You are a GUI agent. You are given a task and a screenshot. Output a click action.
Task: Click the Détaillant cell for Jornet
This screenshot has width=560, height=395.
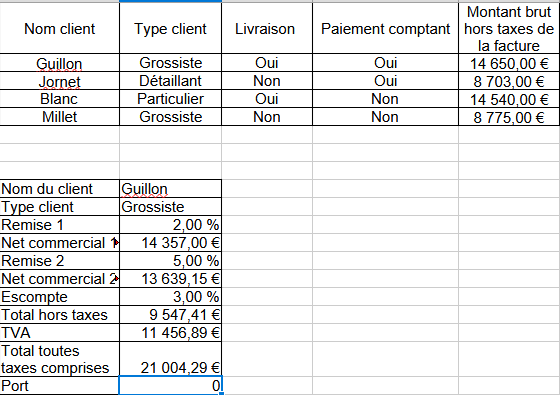pyautogui.click(x=170, y=81)
